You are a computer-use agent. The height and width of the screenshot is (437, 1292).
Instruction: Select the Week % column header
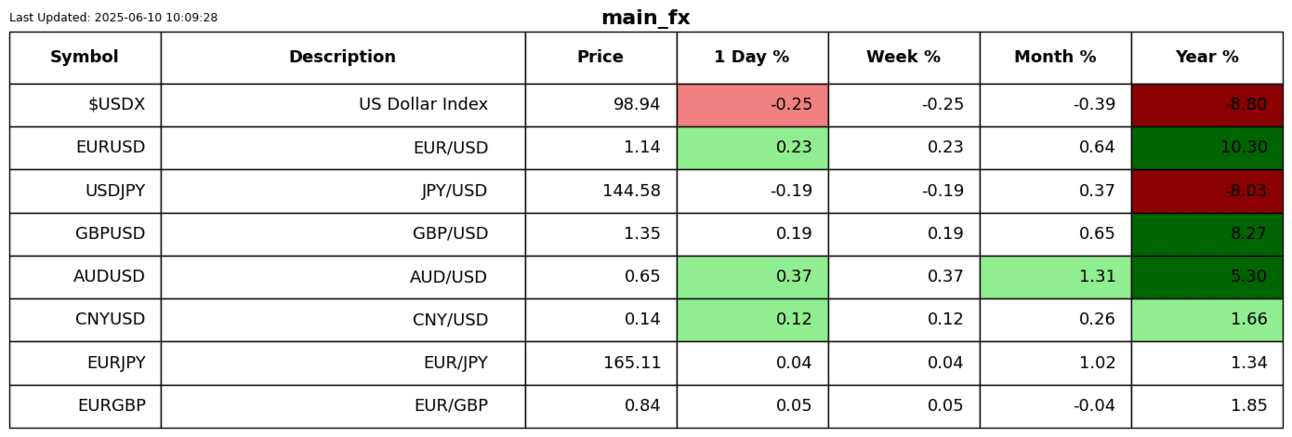[x=903, y=57]
